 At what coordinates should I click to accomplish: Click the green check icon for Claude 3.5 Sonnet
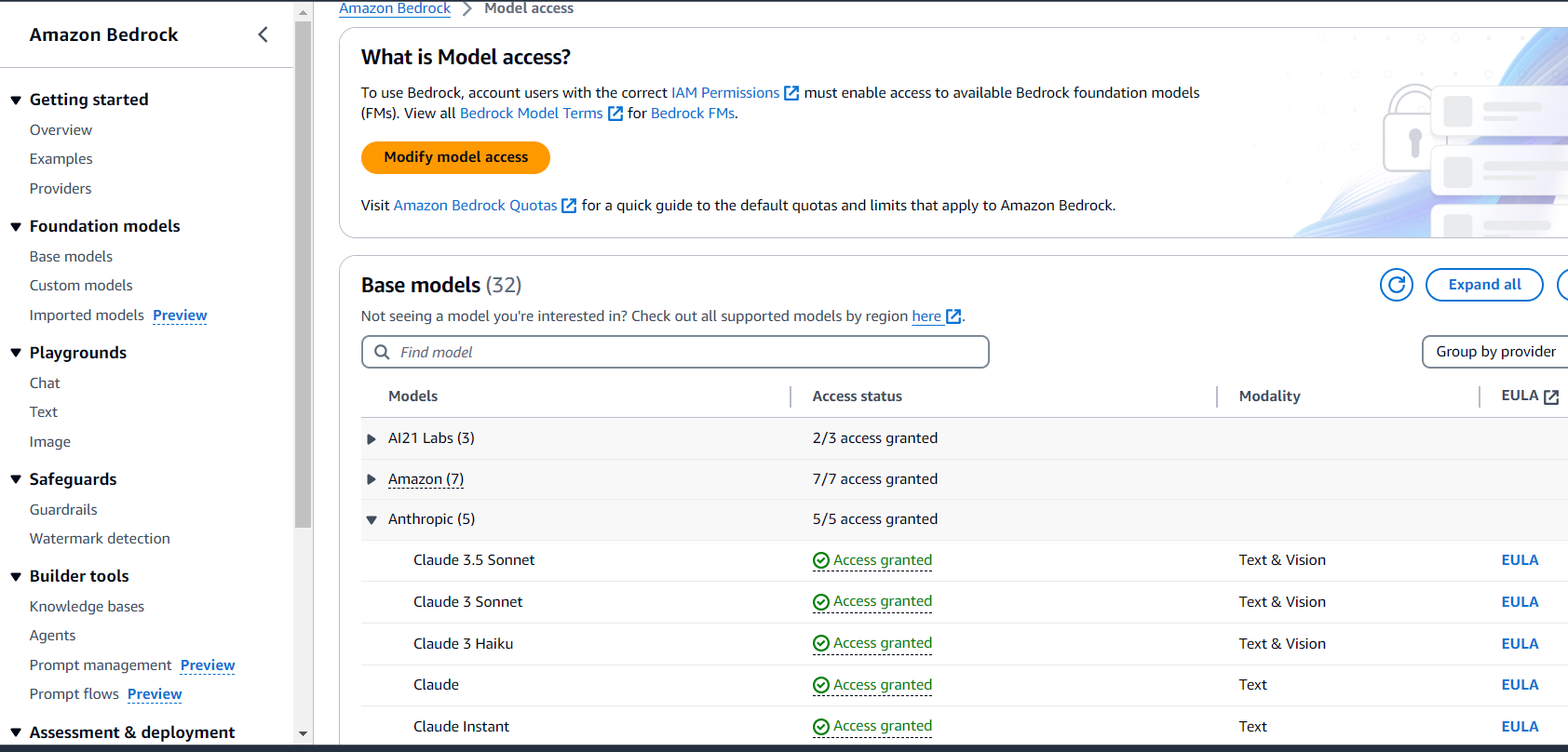(820, 560)
